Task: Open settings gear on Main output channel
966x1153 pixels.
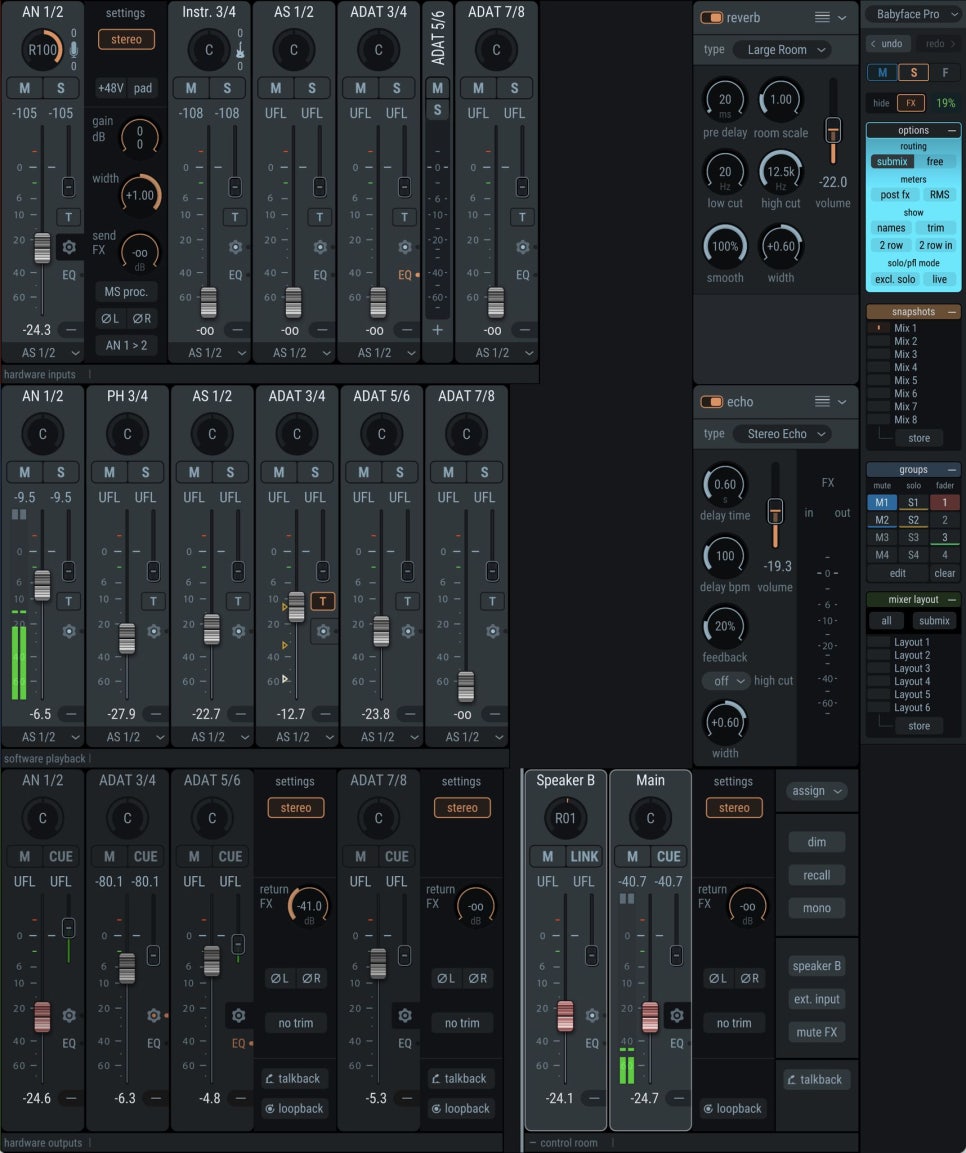Action: click(x=676, y=1015)
